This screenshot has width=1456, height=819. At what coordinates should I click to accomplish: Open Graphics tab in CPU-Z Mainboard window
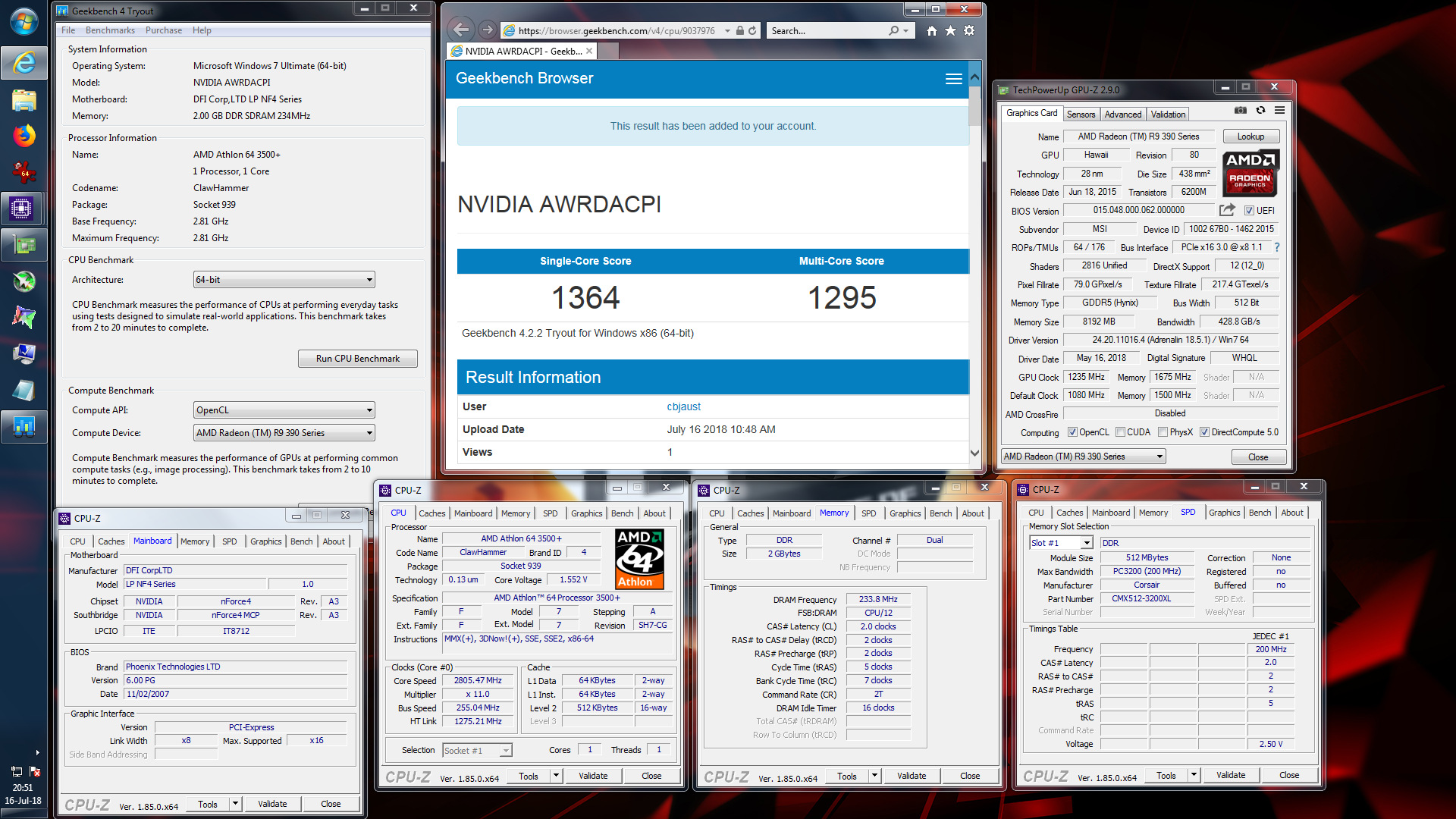(265, 541)
